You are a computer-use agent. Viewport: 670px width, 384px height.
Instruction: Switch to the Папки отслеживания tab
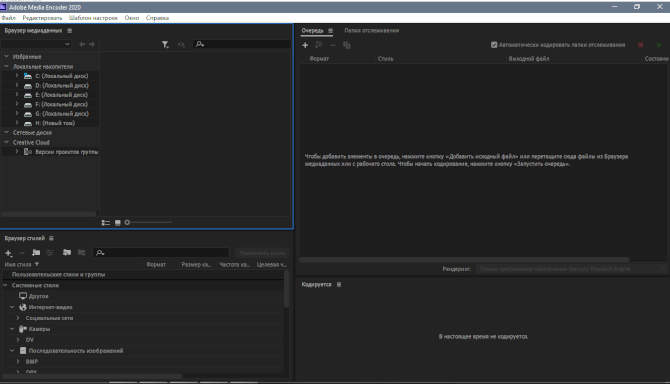click(372, 31)
